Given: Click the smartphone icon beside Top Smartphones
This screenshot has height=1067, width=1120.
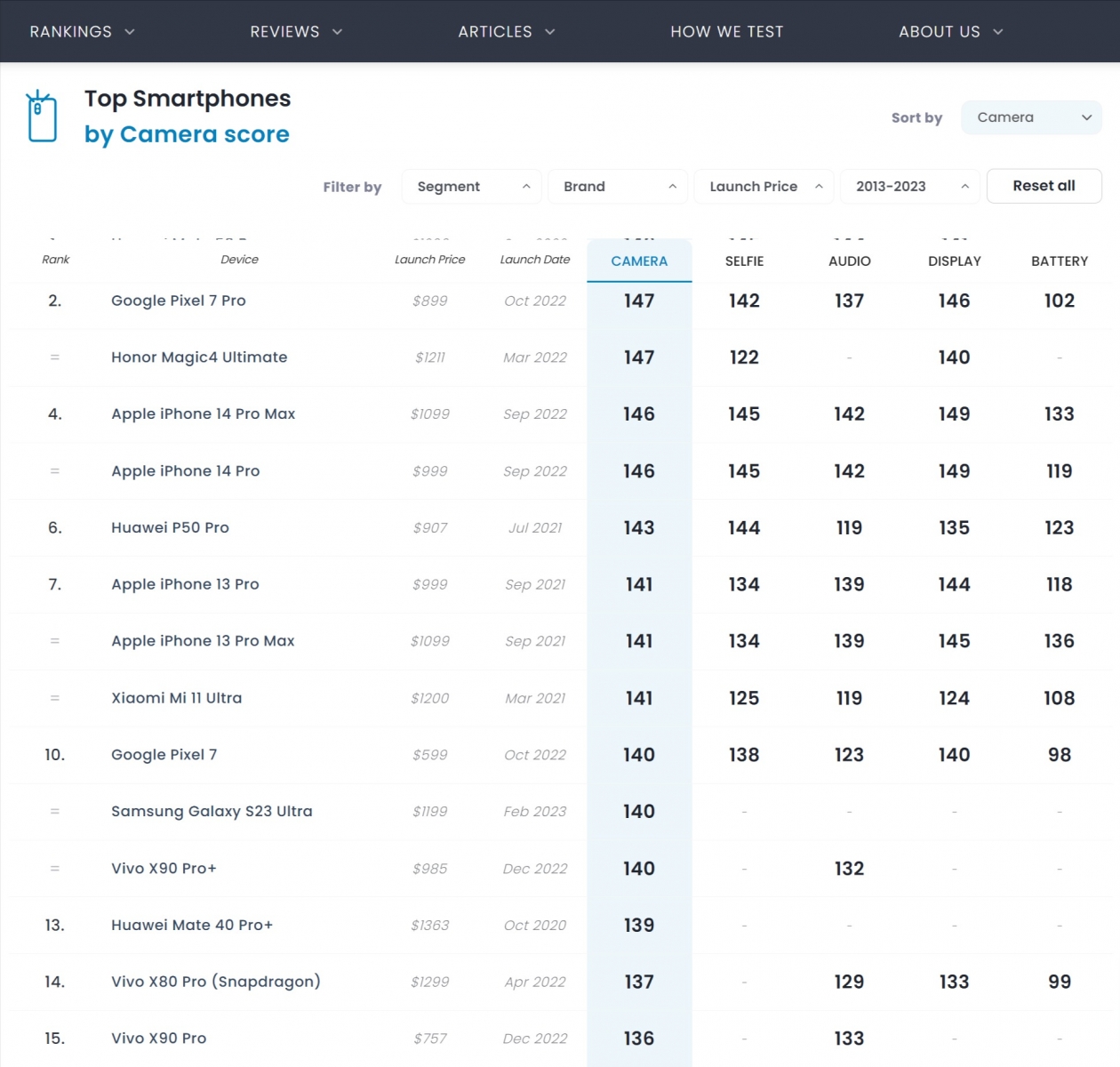Looking at the screenshot, I should [42, 116].
